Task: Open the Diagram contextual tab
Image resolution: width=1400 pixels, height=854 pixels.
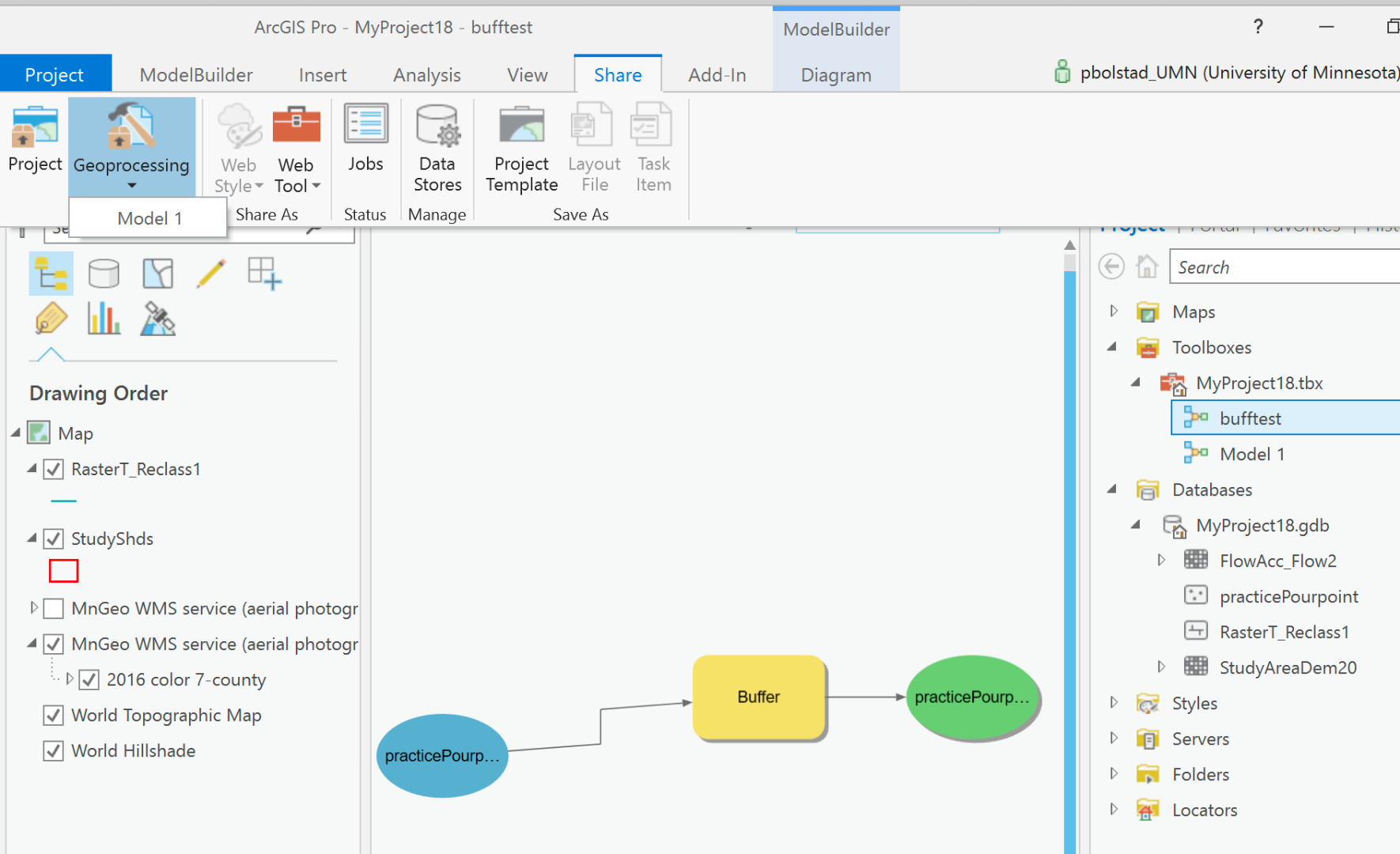Action: [x=836, y=74]
